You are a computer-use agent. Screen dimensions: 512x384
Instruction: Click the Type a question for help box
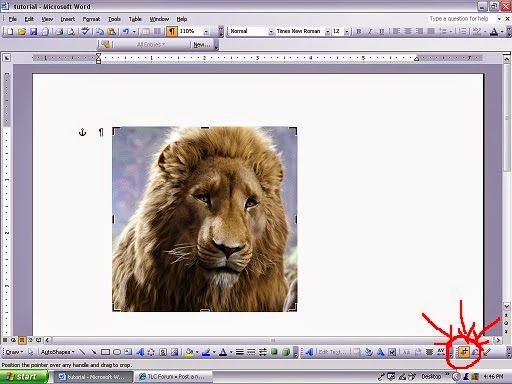click(462, 19)
